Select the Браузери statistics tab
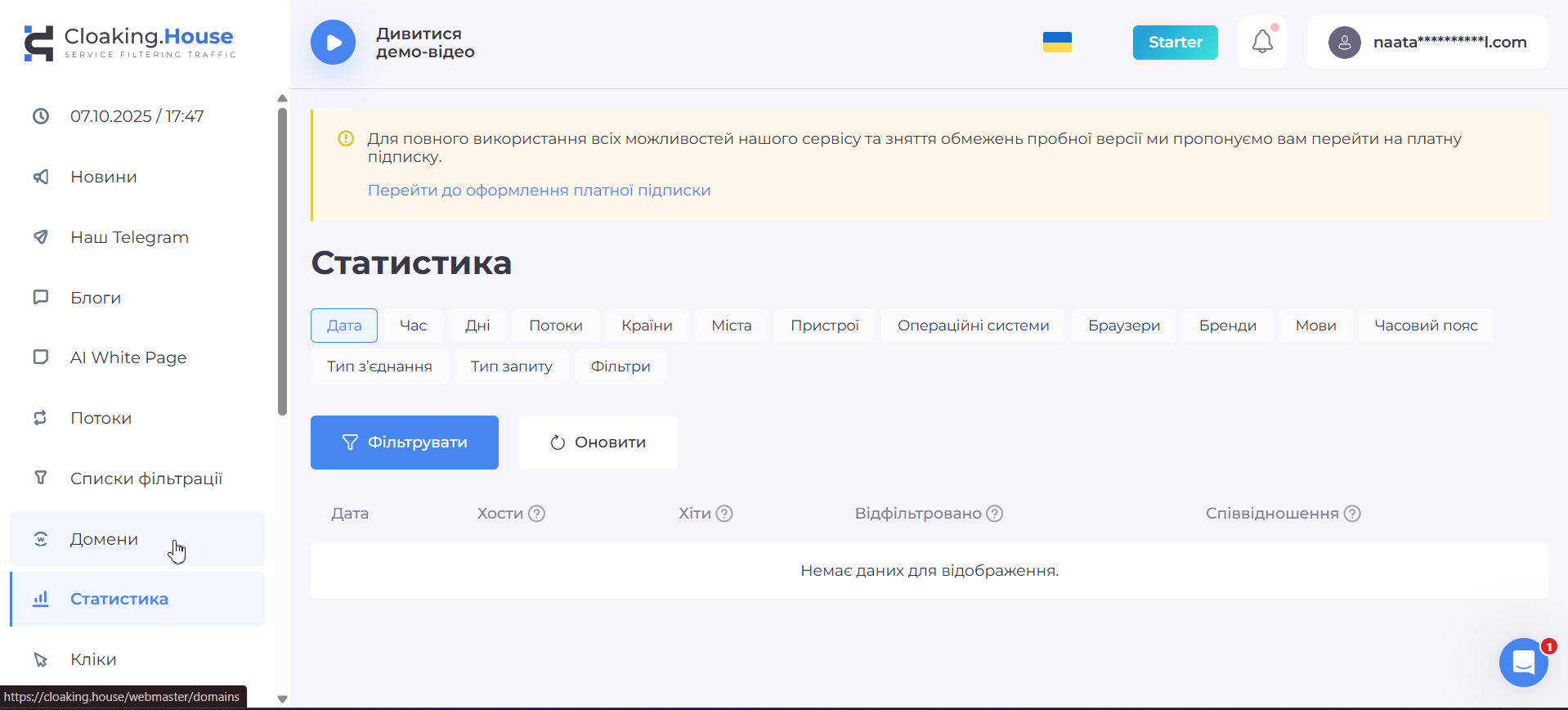Screen dimensions: 1568x710 pyautogui.click(x=1123, y=326)
